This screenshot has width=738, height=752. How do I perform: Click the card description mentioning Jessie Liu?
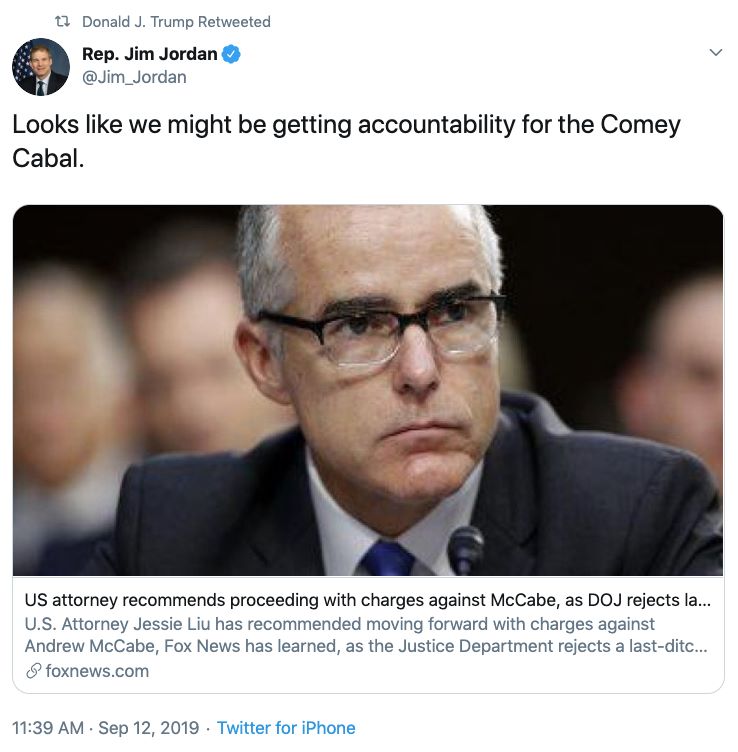[367, 635]
